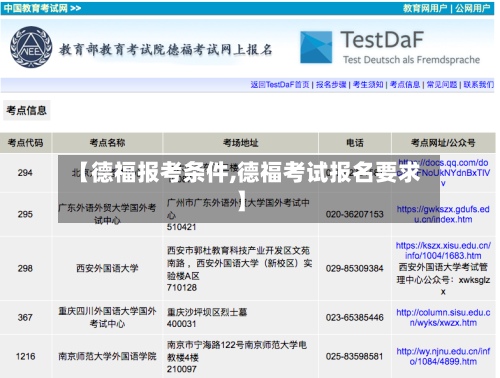This screenshot has width=500, height=378.
Task: Open the gwkszx.gdufs.edu.cn link
Action: (443, 214)
